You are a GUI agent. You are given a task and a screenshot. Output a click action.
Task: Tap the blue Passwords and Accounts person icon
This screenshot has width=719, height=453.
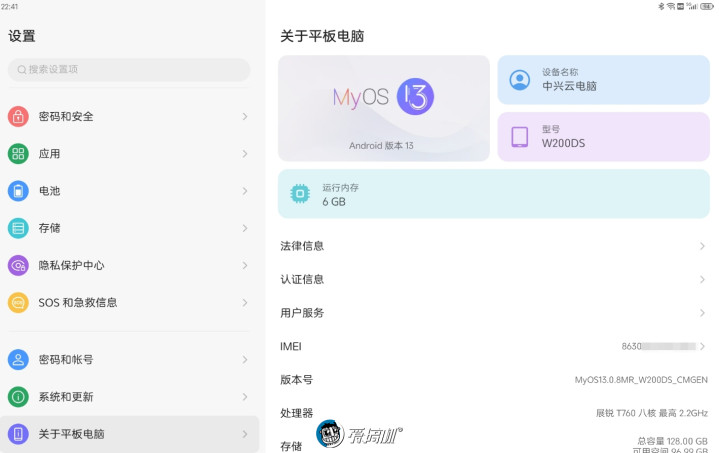[x=18, y=359]
